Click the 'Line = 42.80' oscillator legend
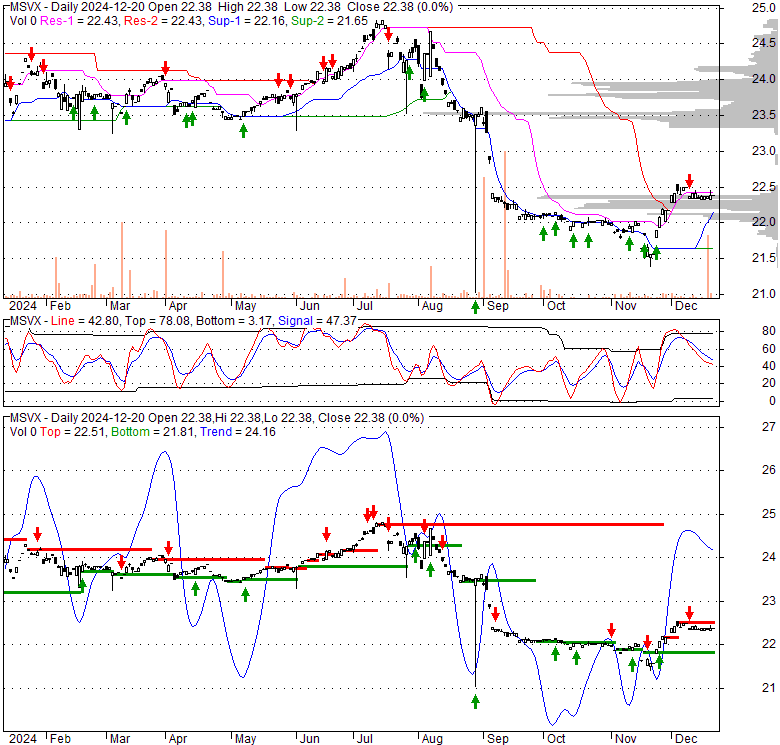 pyautogui.click(x=85, y=321)
